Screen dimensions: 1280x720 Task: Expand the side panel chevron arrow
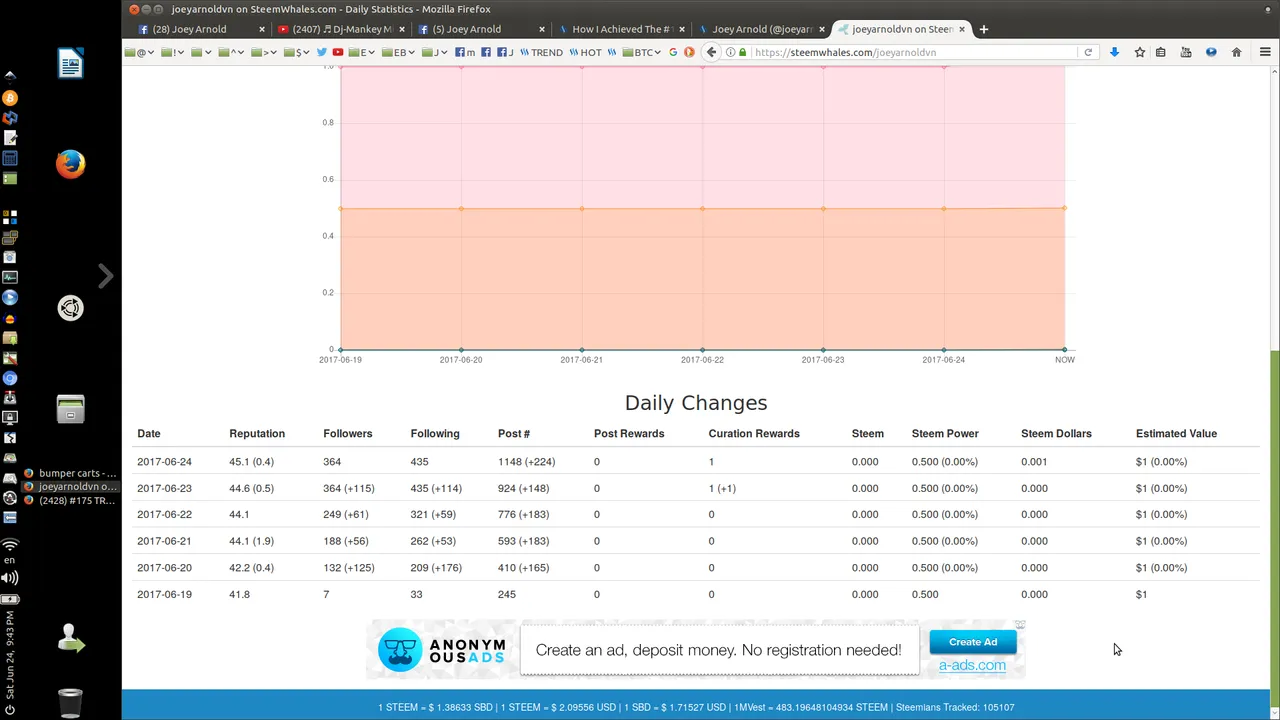(x=105, y=276)
